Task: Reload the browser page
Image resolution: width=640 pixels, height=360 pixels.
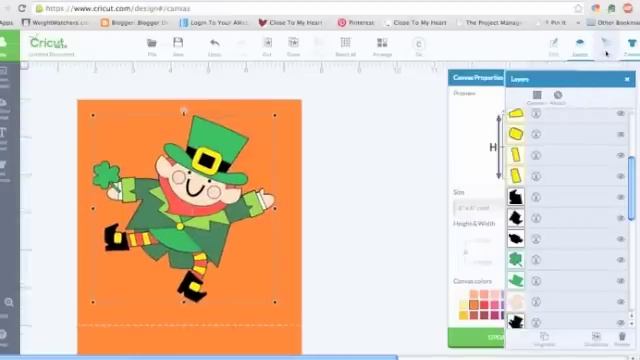Action: click(22, 8)
